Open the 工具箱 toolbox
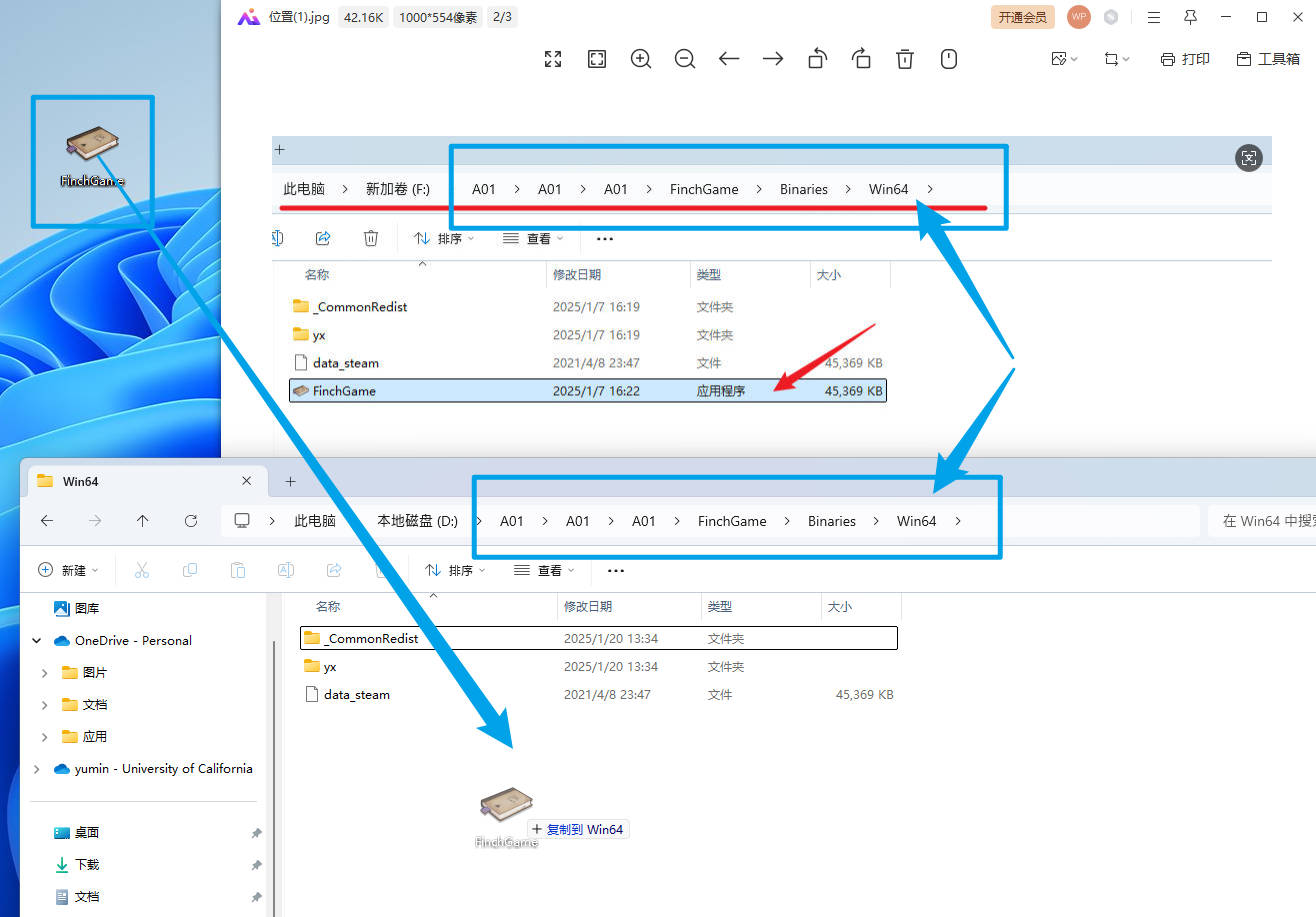1316x917 pixels. pyautogui.click(x=1268, y=59)
